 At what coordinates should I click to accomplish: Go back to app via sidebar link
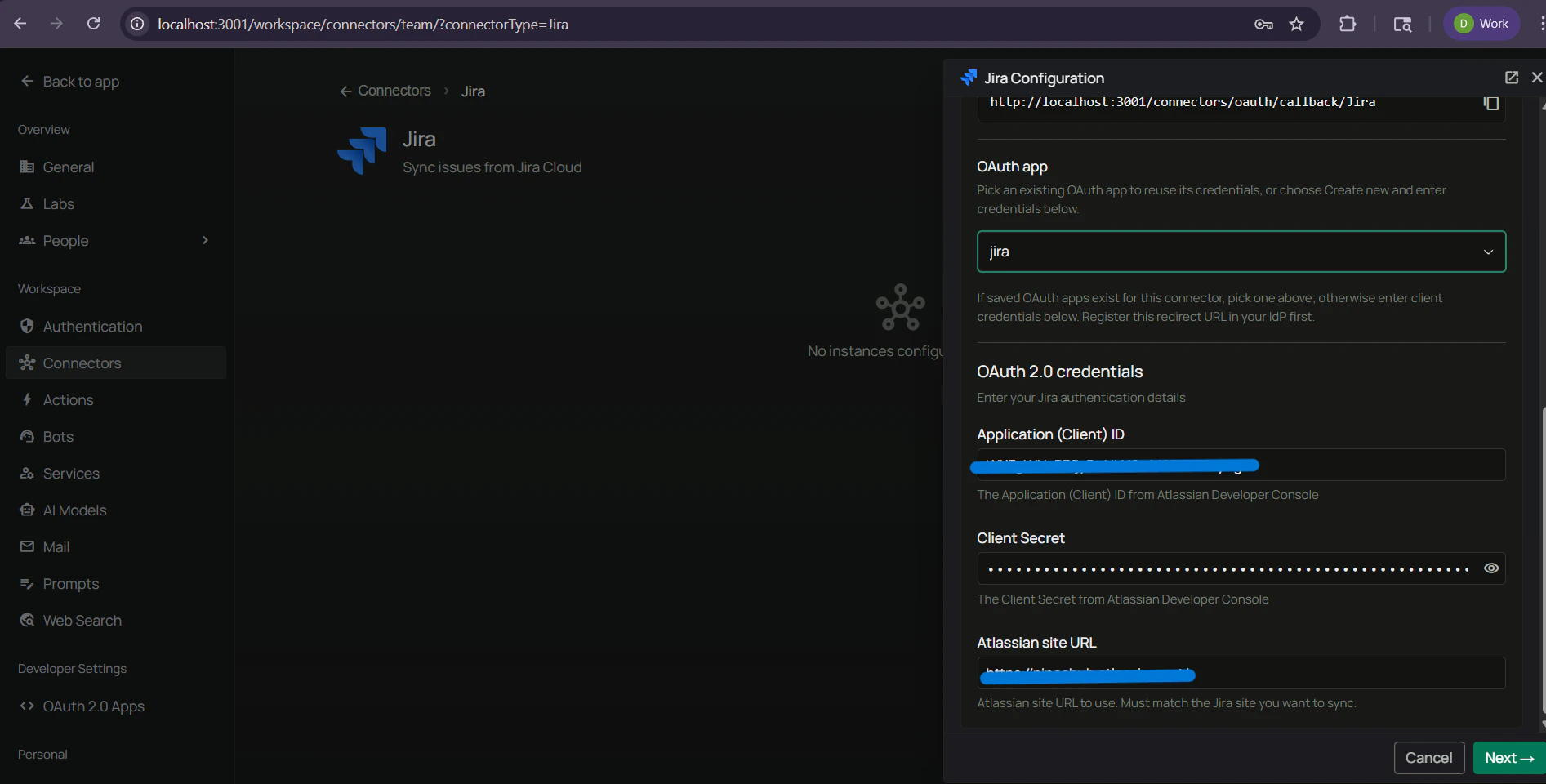tap(70, 82)
